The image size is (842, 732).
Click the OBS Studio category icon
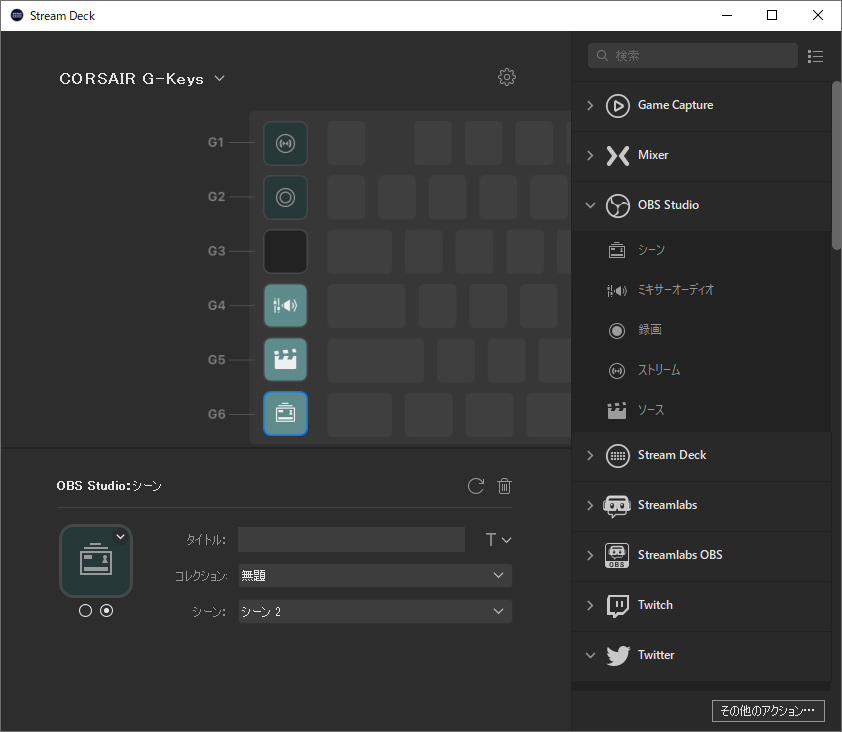coord(618,206)
